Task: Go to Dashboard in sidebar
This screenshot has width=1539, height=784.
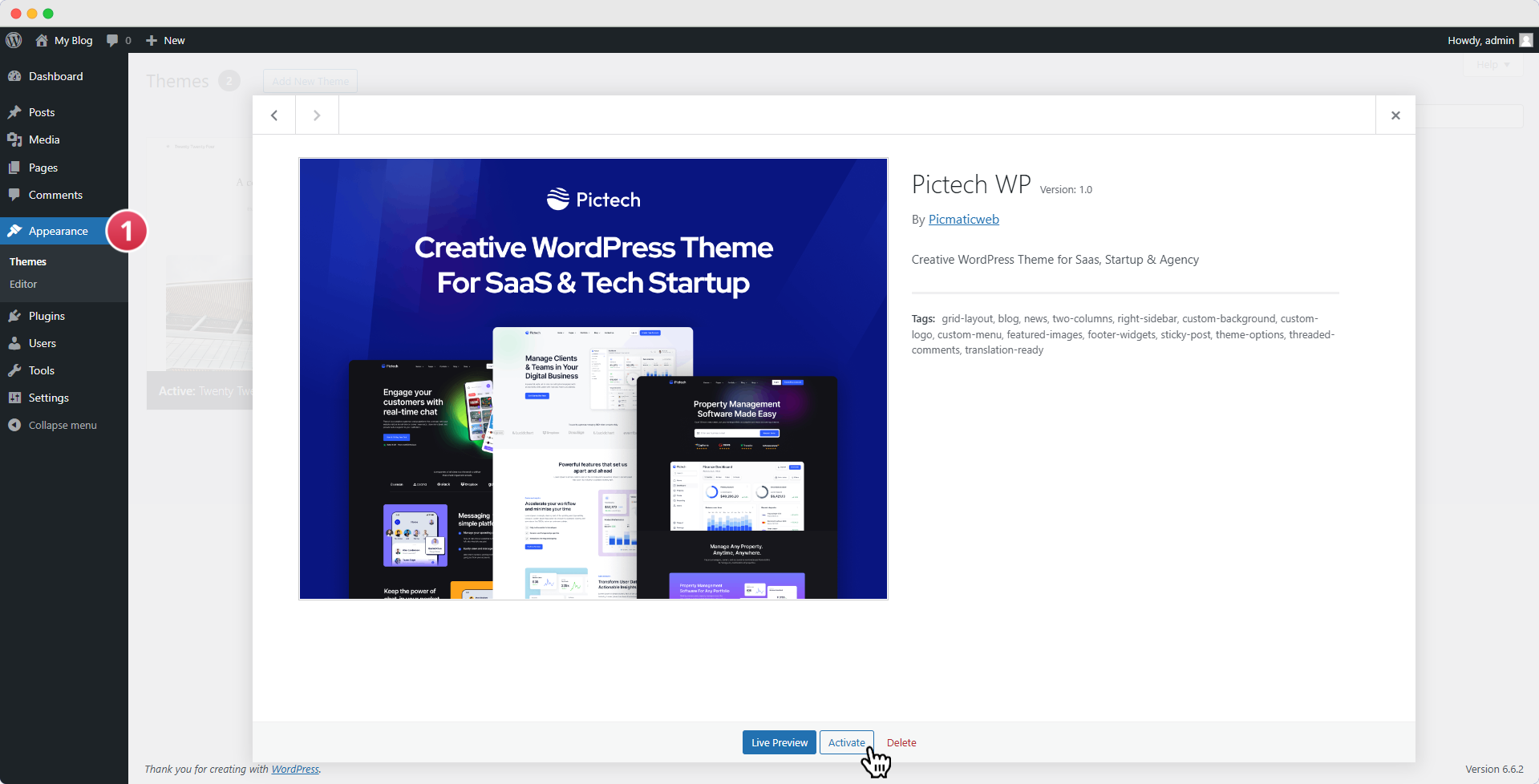Action: click(x=64, y=76)
